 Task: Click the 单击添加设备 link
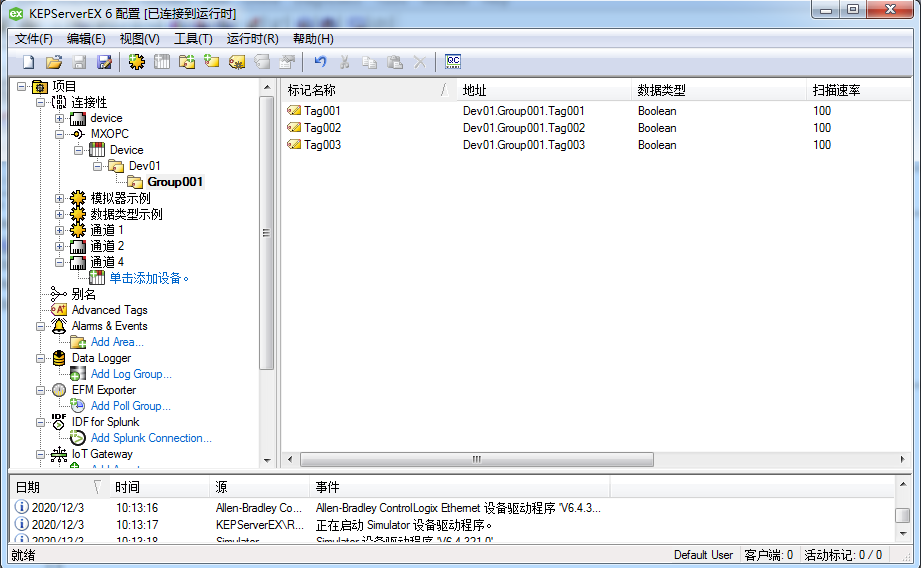pos(148,278)
